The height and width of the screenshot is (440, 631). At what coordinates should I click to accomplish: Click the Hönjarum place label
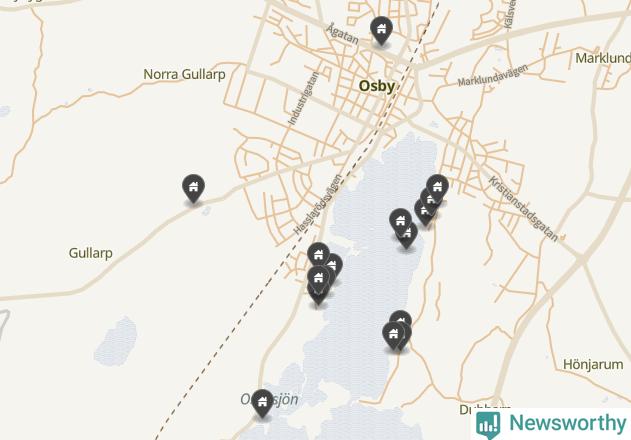click(x=593, y=365)
